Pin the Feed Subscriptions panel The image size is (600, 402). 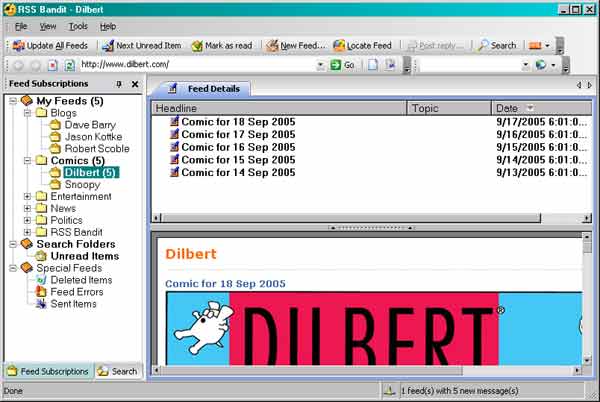(119, 84)
